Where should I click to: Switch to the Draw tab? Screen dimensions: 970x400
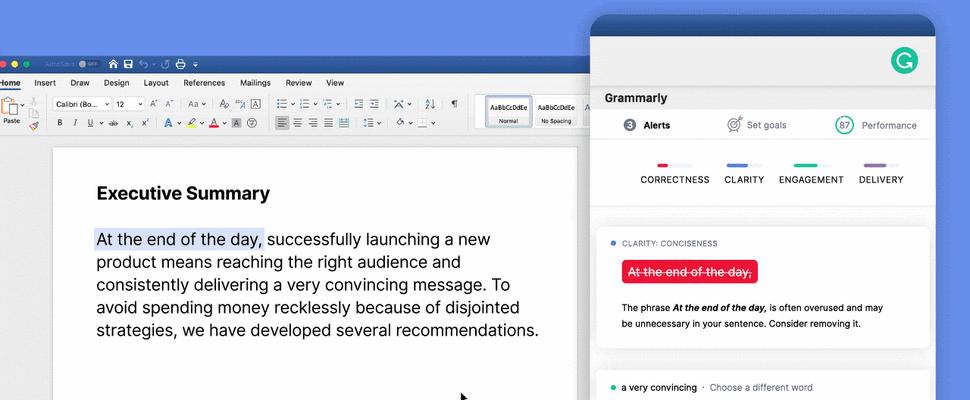tap(80, 83)
